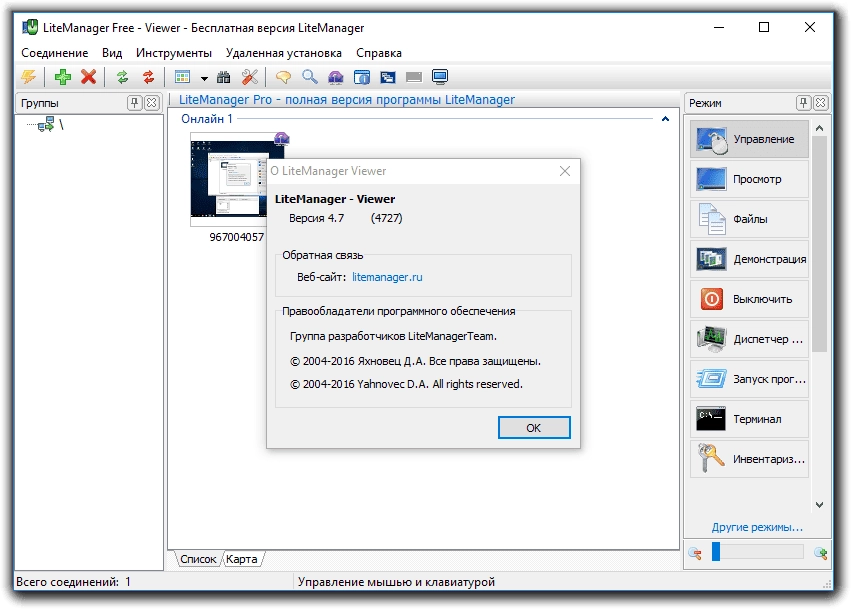The width and height of the screenshot is (851, 610).
Task: Click the blue monitor icon in toolbar
Action: [x=440, y=77]
